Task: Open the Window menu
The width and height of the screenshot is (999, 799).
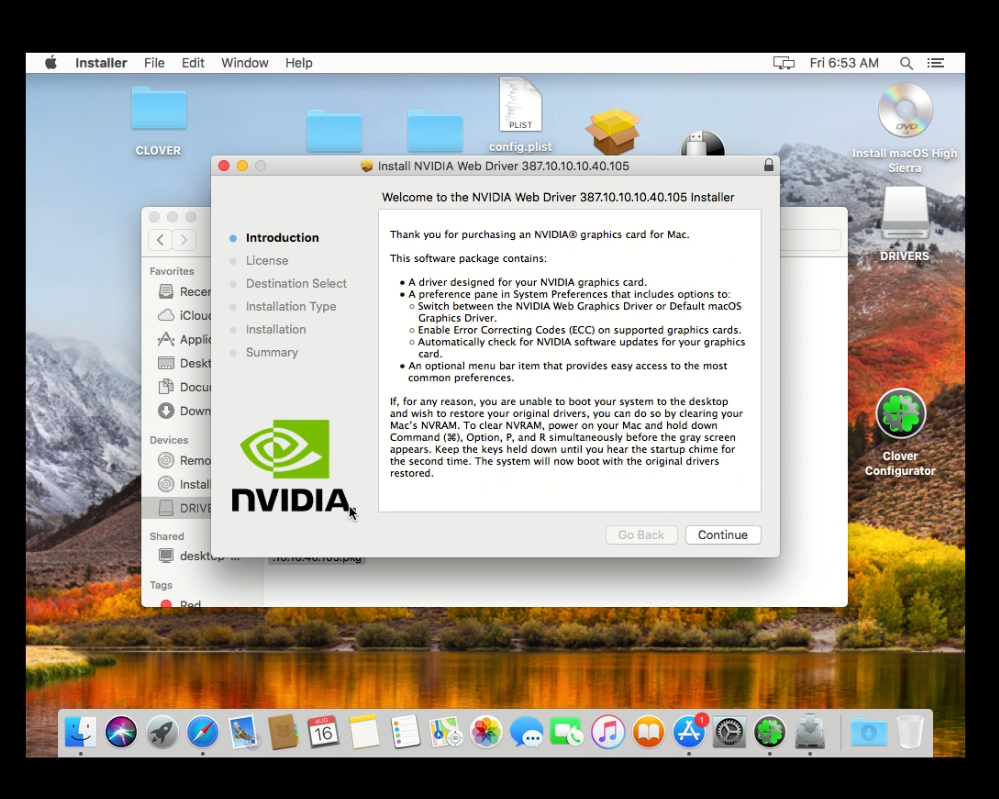Action: [245, 62]
